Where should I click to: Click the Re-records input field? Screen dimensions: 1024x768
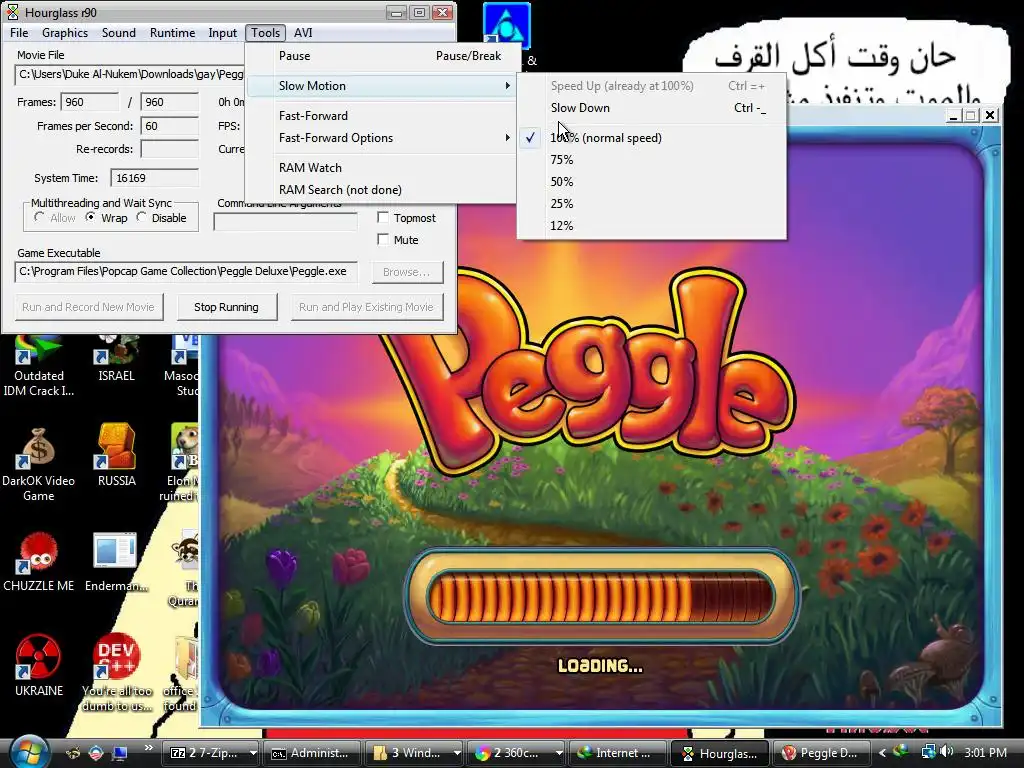tap(170, 149)
